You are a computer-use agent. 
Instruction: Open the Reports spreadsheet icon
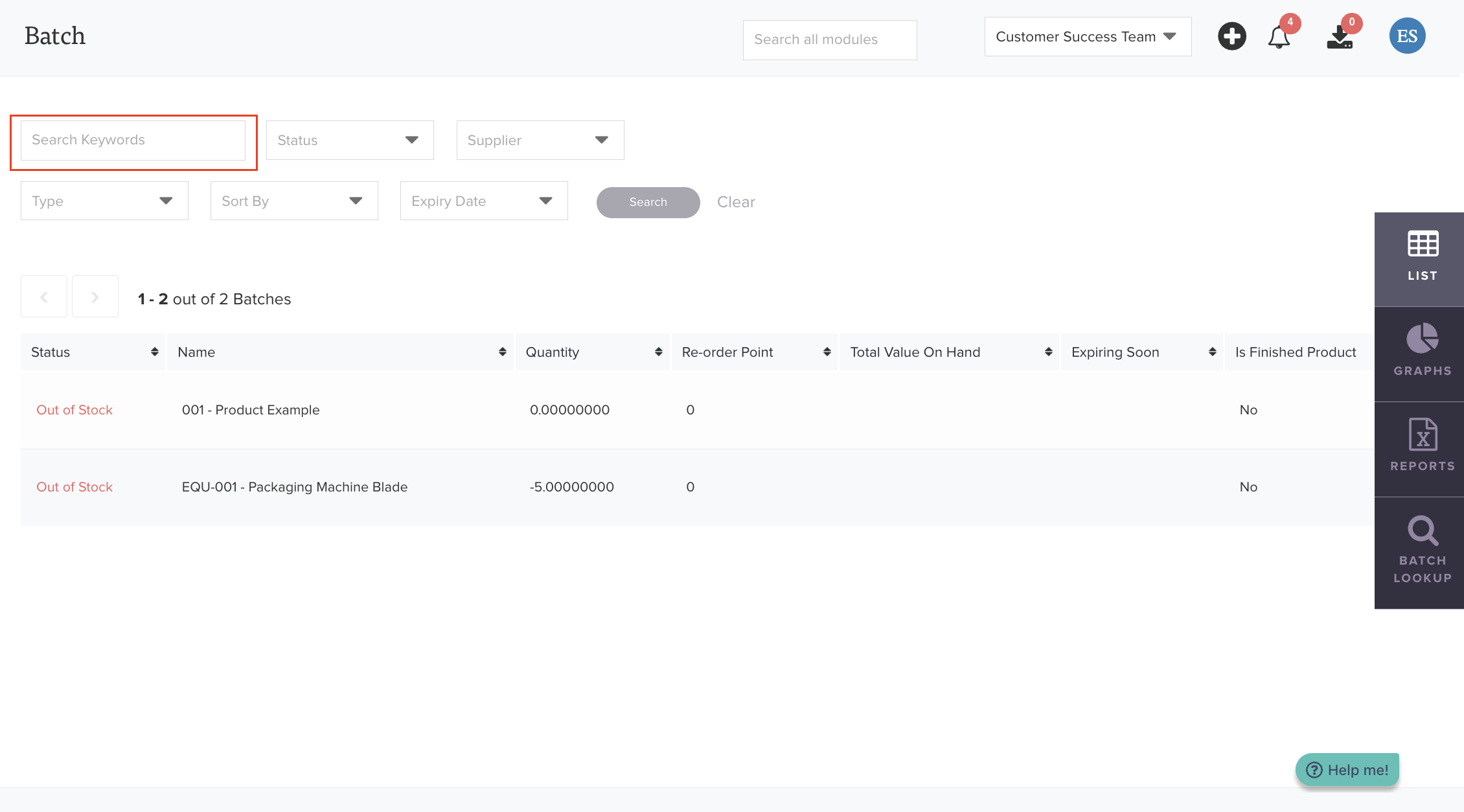click(1422, 446)
